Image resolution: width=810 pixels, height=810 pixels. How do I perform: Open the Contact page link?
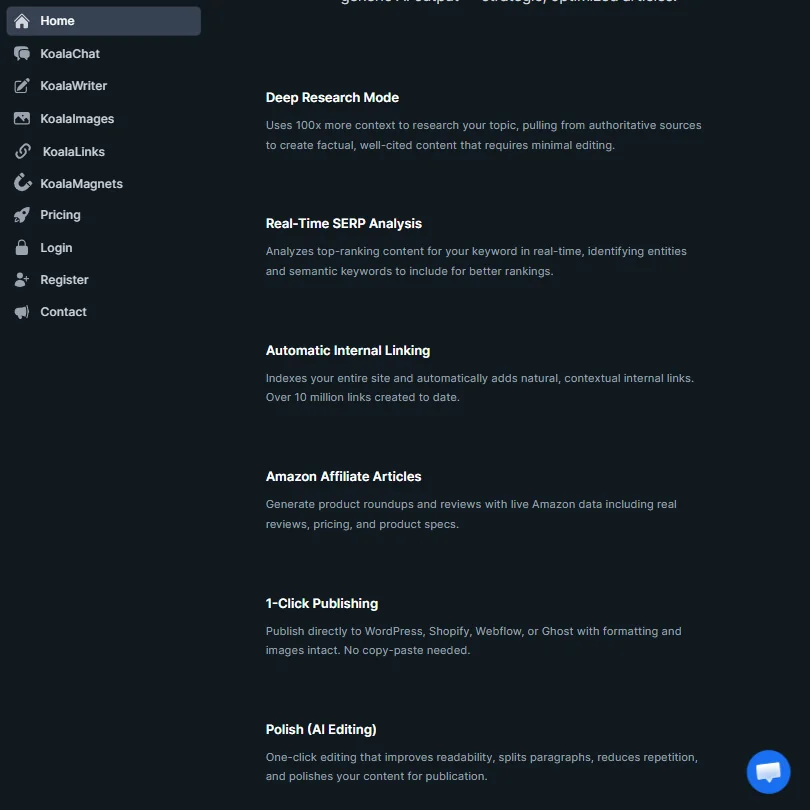[63, 312]
